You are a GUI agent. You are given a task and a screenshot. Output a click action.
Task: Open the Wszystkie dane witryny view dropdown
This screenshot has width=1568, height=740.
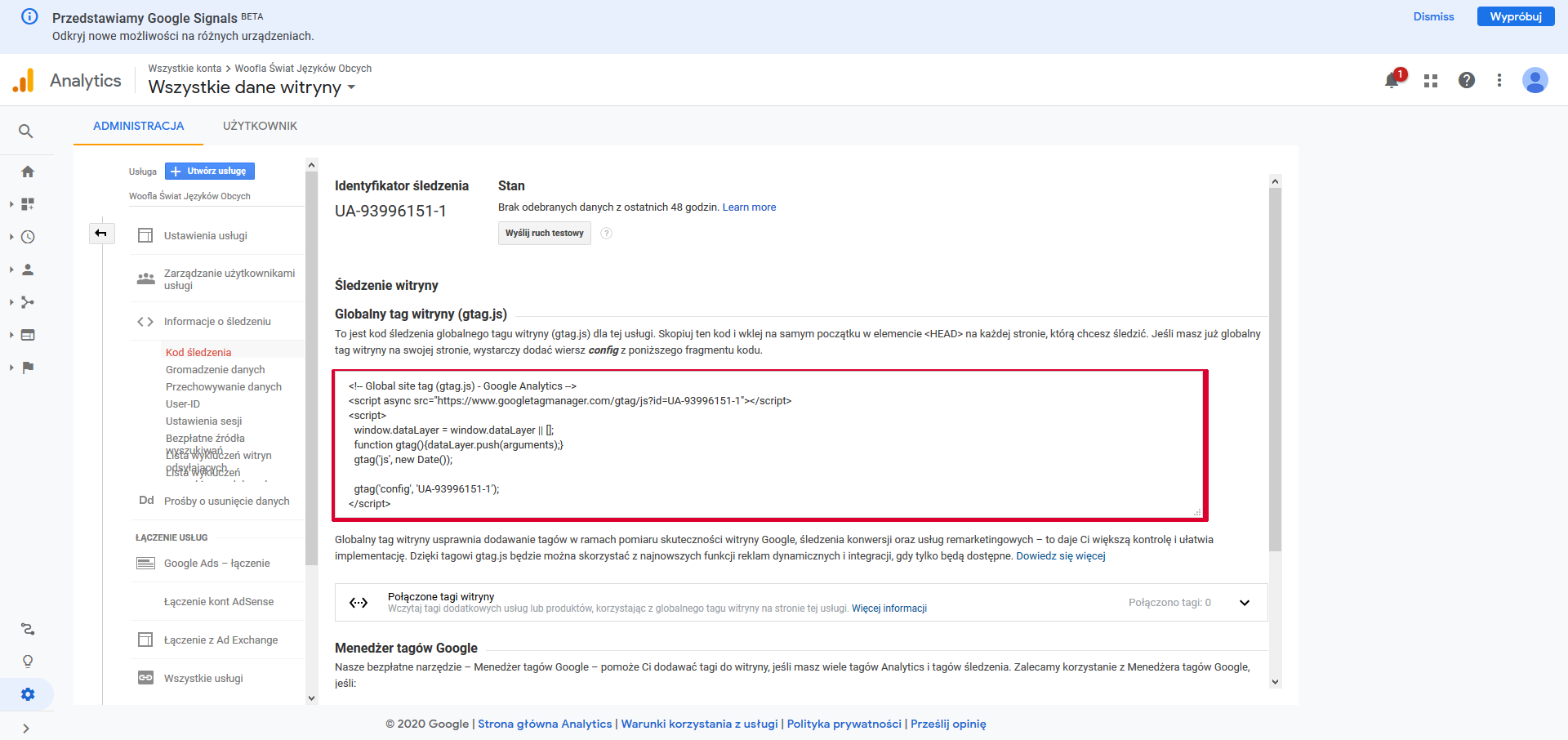point(252,87)
